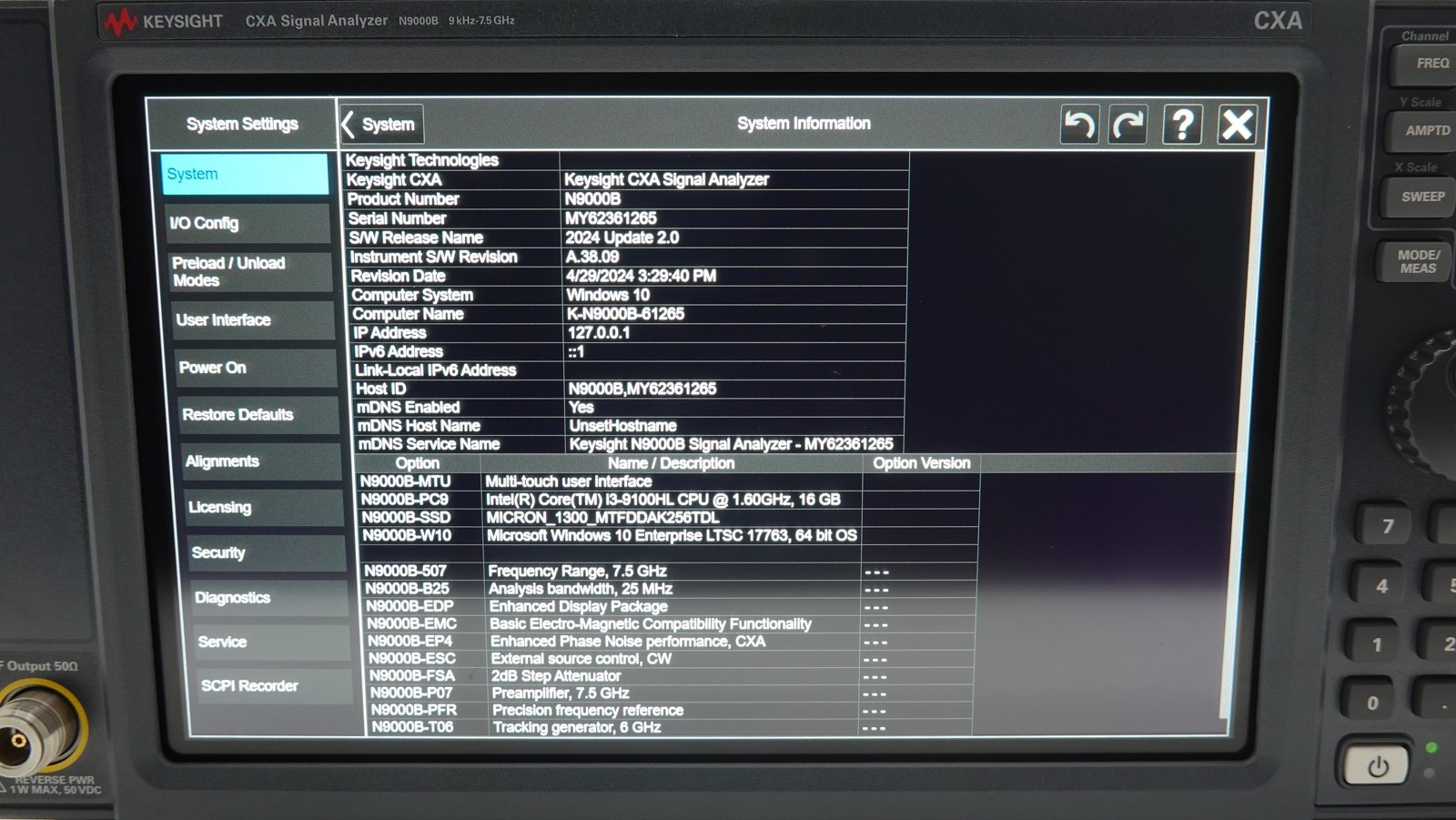
Task: Click the computer name K-N9000B-61265
Action: tap(626, 314)
